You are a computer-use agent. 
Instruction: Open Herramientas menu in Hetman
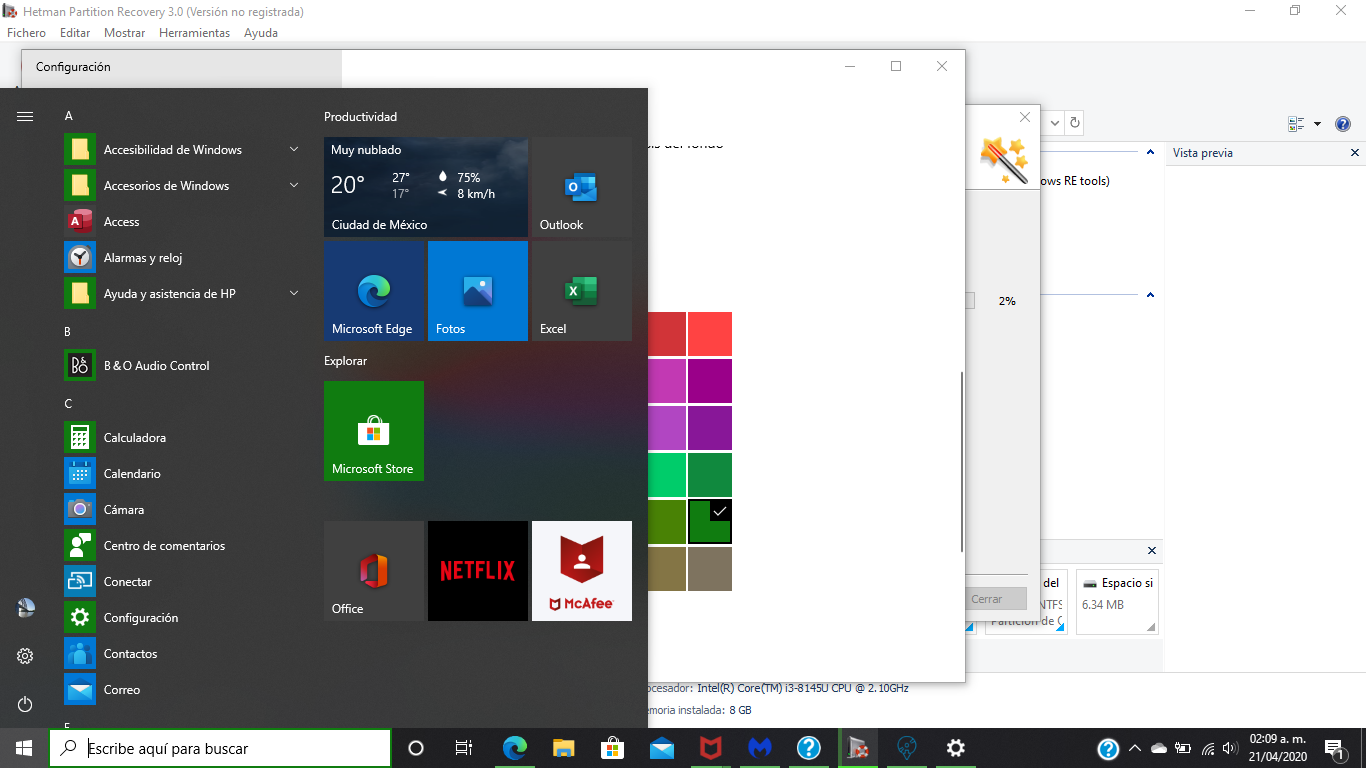[x=194, y=33]
